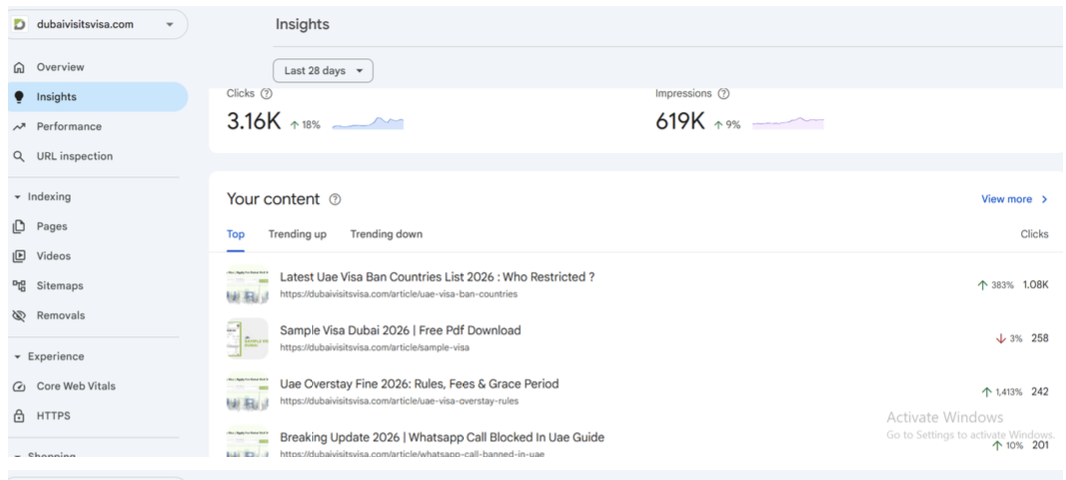
Task: Open the Performance trend icon
Action: coord(19,126)
